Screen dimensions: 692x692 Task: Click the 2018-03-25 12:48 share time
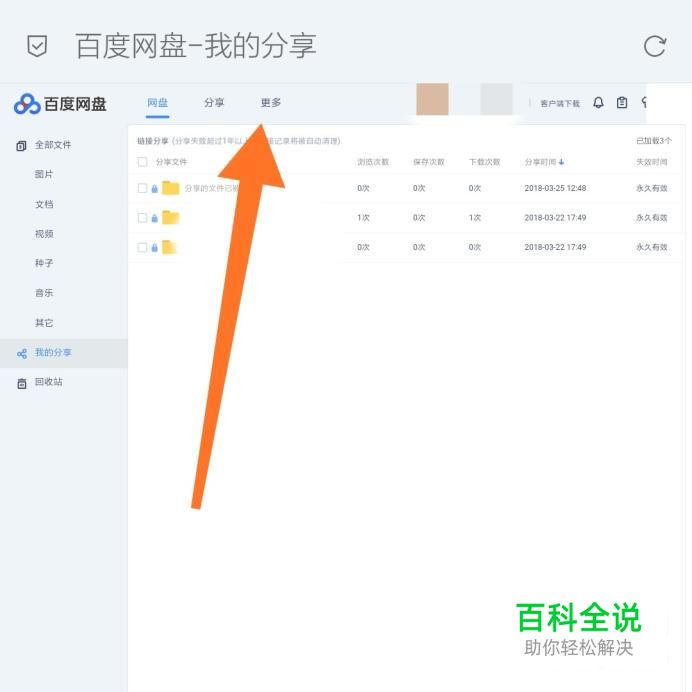click(555, 188)
